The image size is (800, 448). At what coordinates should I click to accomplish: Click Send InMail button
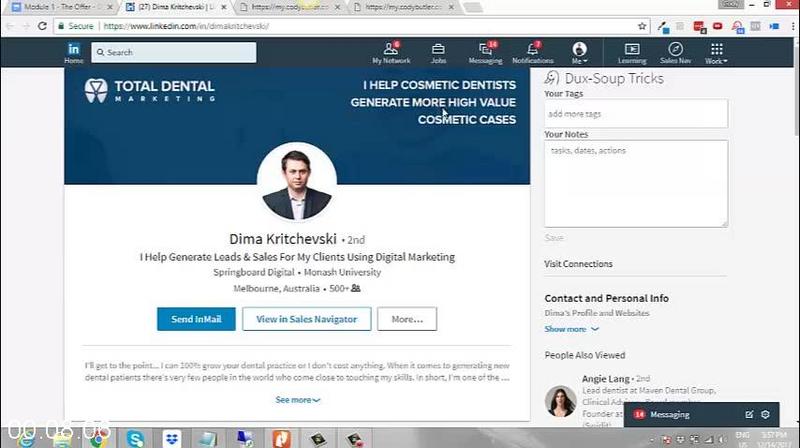coord(196,319)
